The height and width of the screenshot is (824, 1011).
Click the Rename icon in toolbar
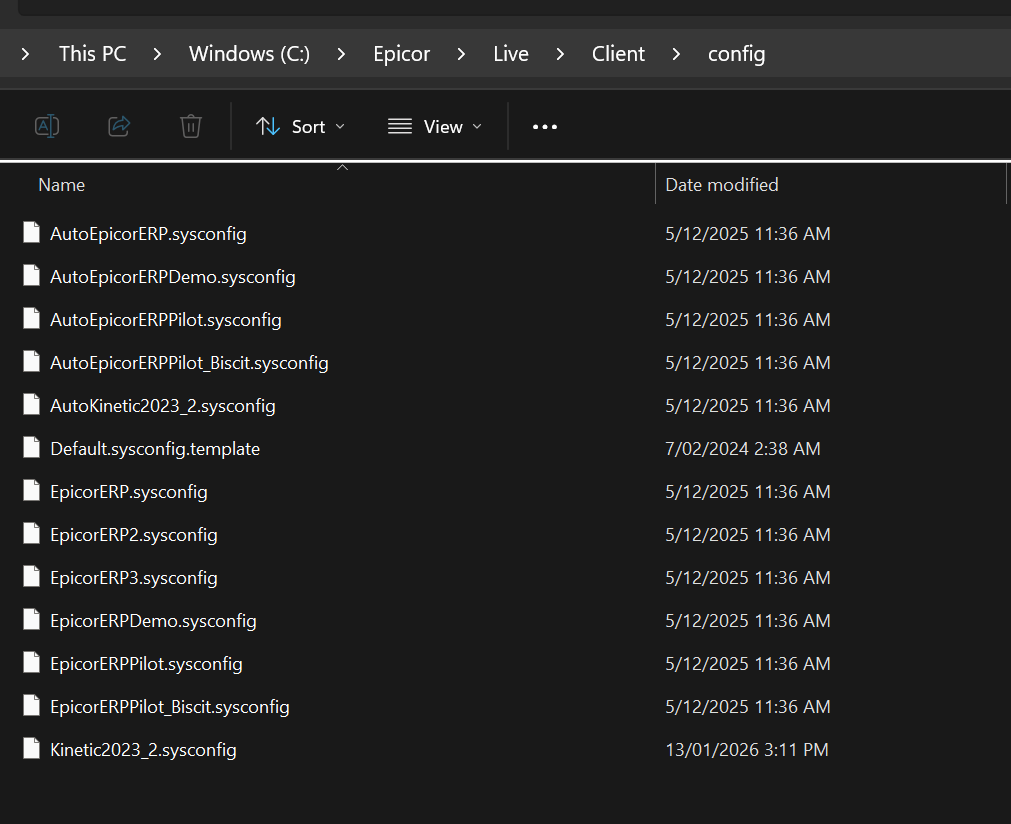pos(47,126)
